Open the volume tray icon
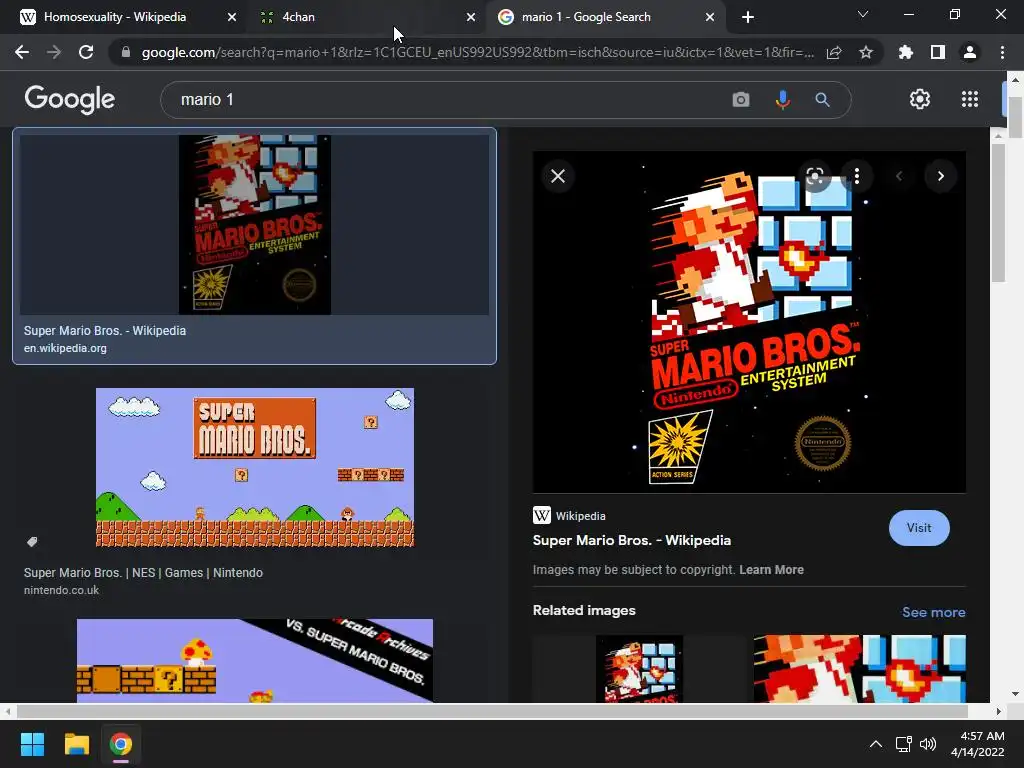This screenshot has height=768, width=1024. (x=927, y=744)
